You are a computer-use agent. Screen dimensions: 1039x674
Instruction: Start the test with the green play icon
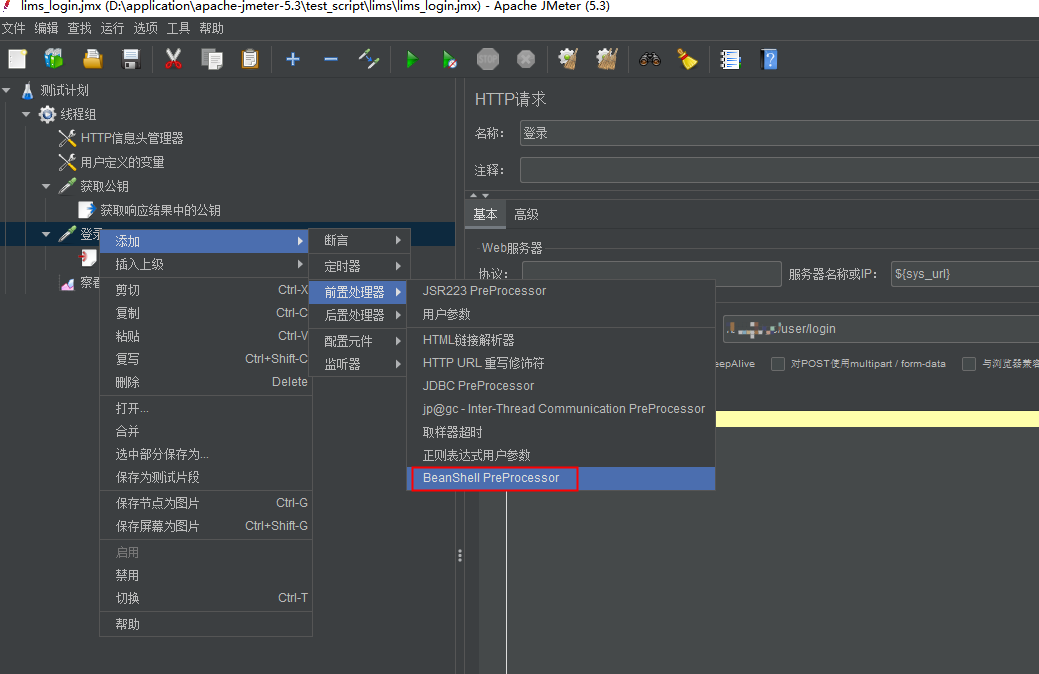411,59
